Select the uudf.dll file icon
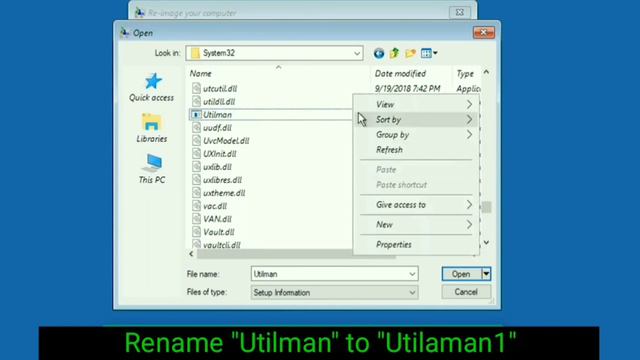Screen dimensions: 640x360 (196, 128)
